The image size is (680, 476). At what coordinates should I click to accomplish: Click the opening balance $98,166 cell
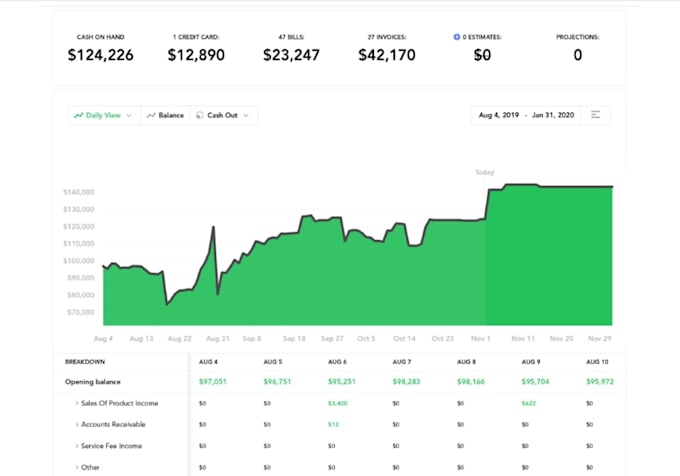(x=471, y=381)
